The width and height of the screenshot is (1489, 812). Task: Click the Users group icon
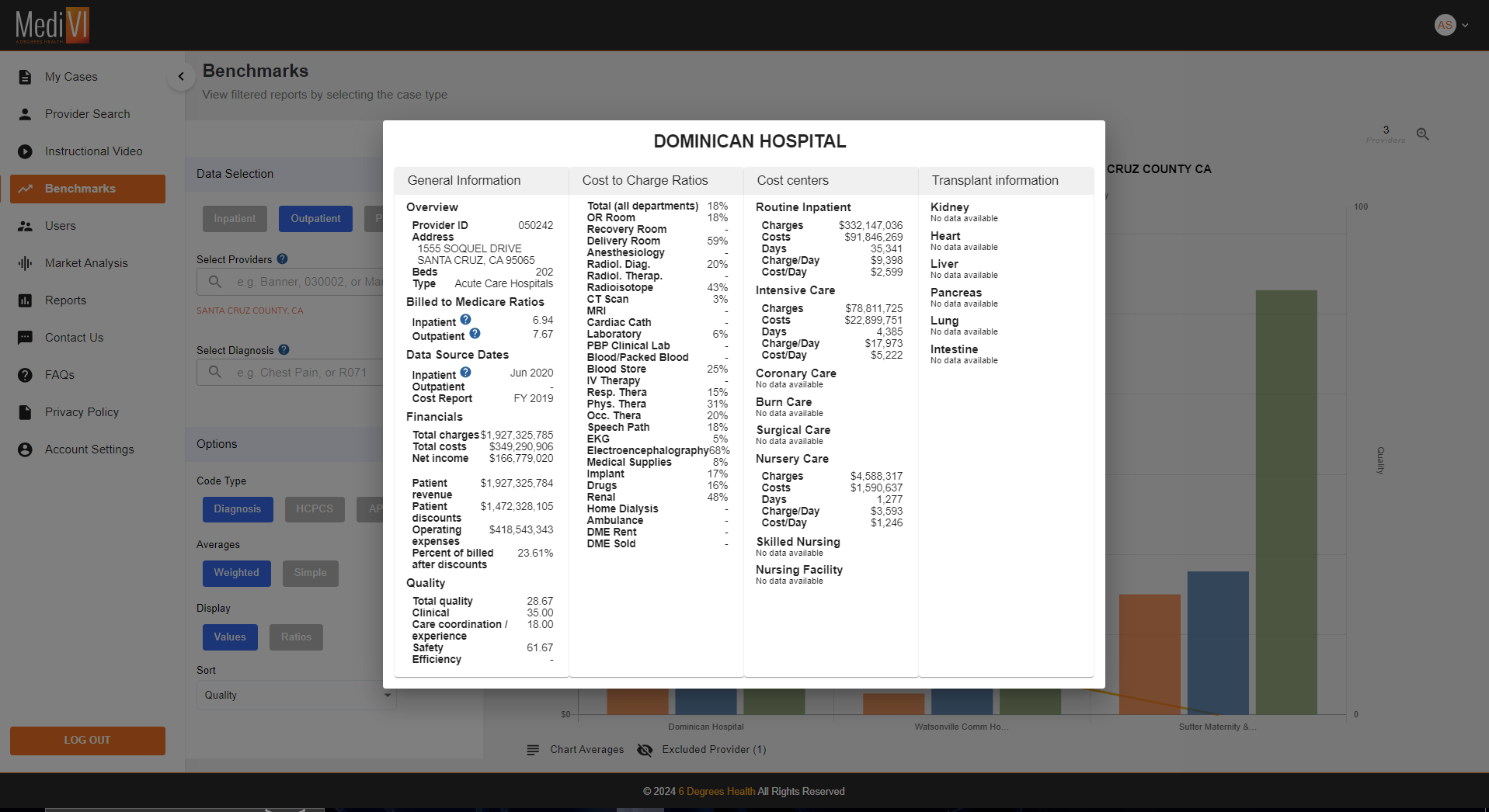coord(25,226)
